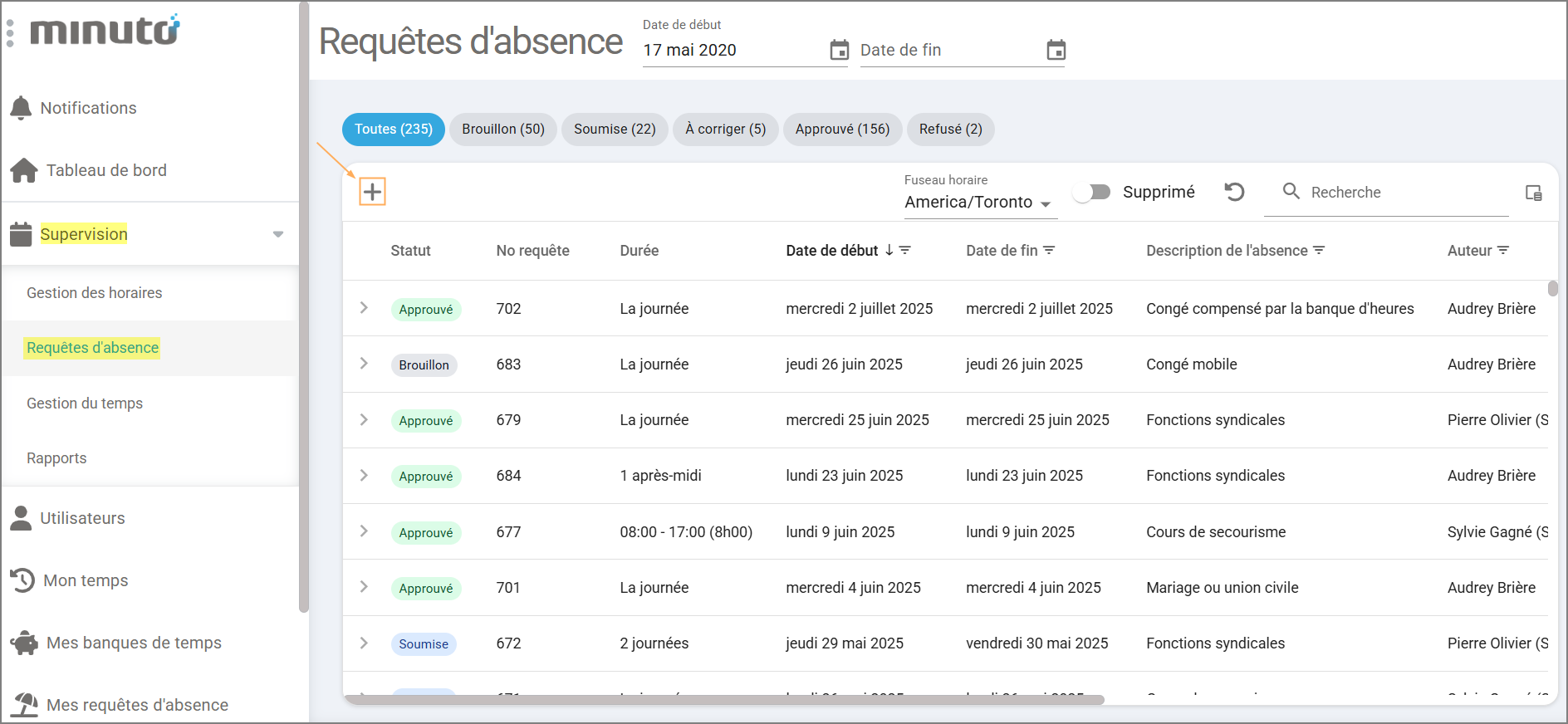The width and height of the screenshot is (1568, 724).
Task: Click the Tableau de bord home icon
Action: pyautogui.click(x=24, y=170)
